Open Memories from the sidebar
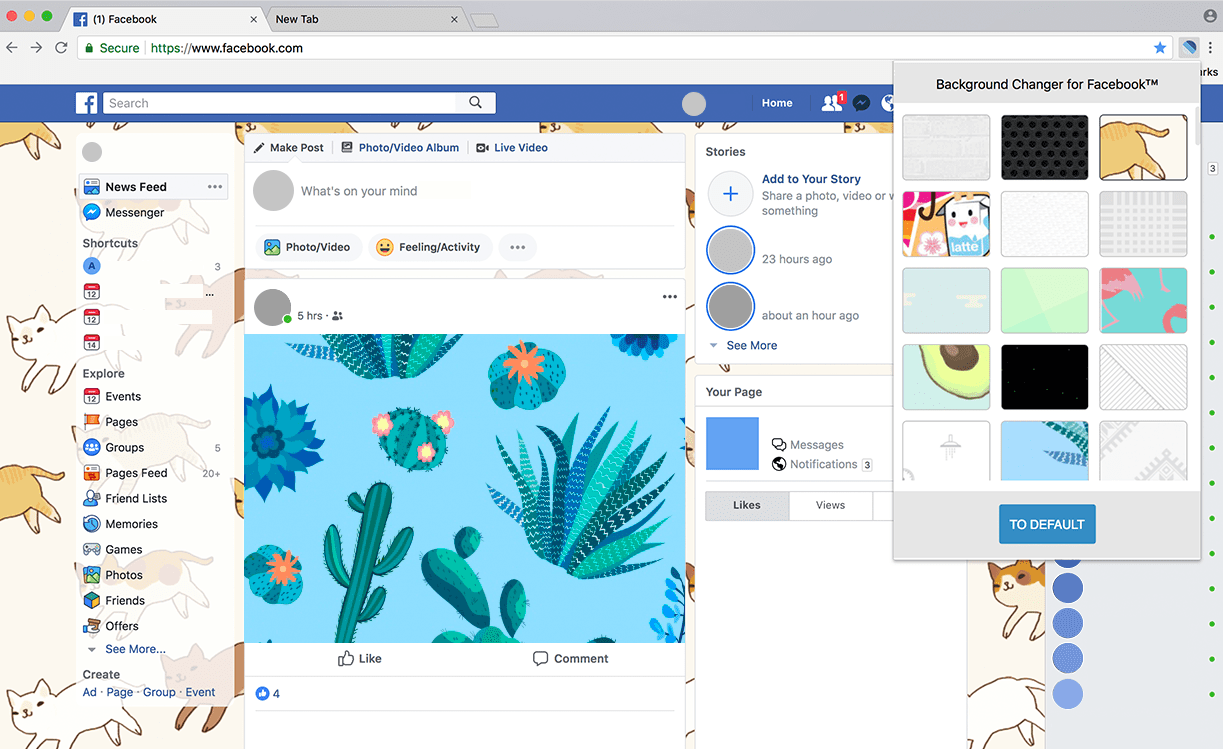The width and height of the screenshot is (1223, 749). coord(131,523)
